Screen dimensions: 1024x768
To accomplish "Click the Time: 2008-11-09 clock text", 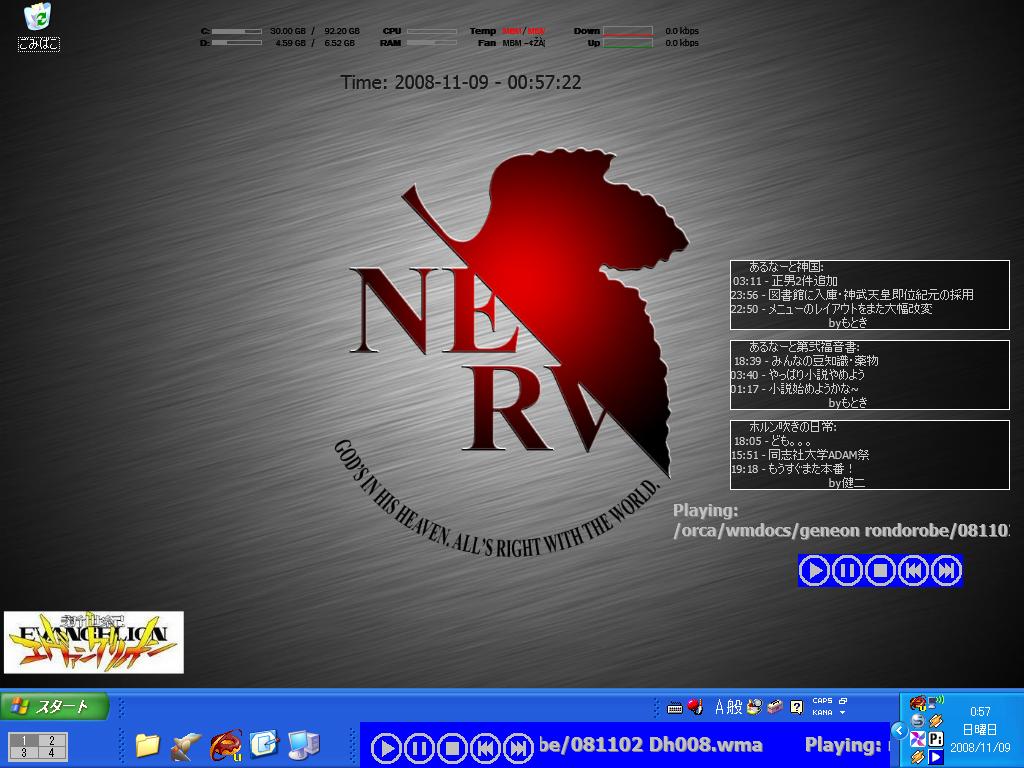I will (460, 82).
